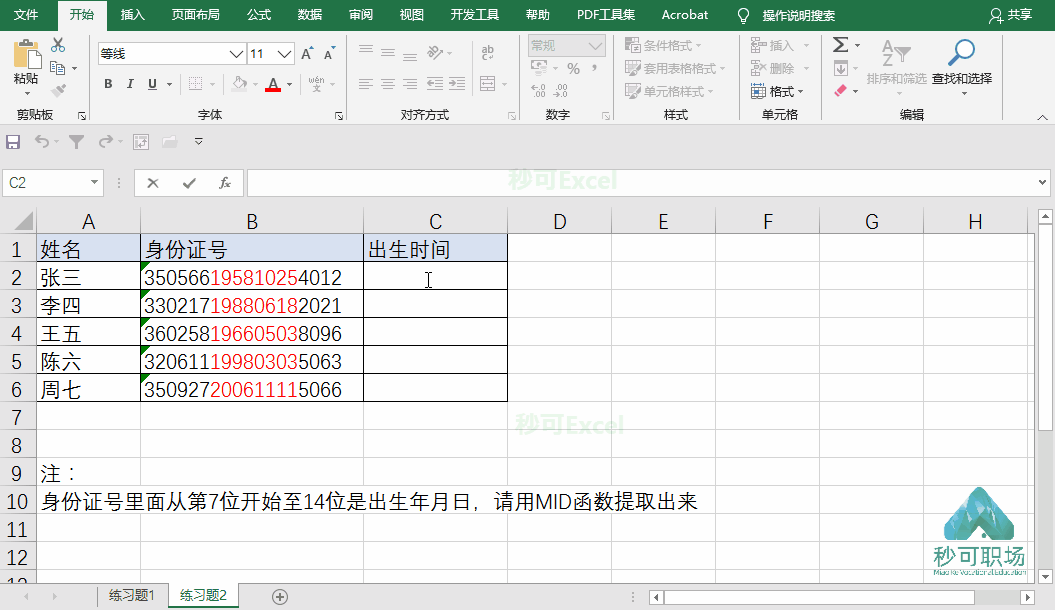Click the 共享 Share button
The image size is (1055, 610).
(1011, 15)
